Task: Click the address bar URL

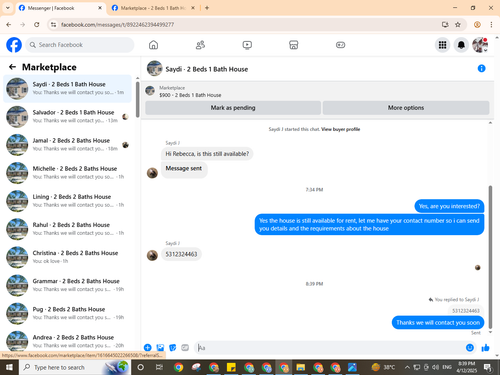Action: tap(118, 25)
